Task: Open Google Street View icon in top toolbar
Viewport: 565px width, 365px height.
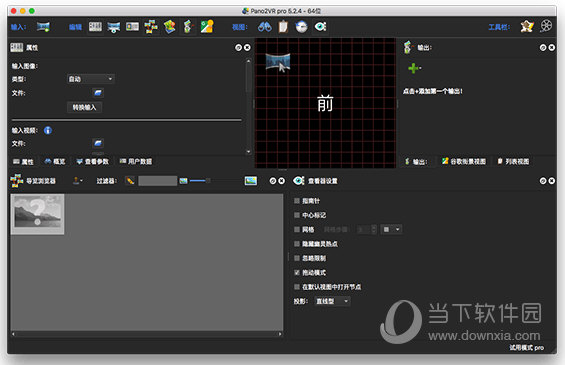Action: [x=207, y=27]
